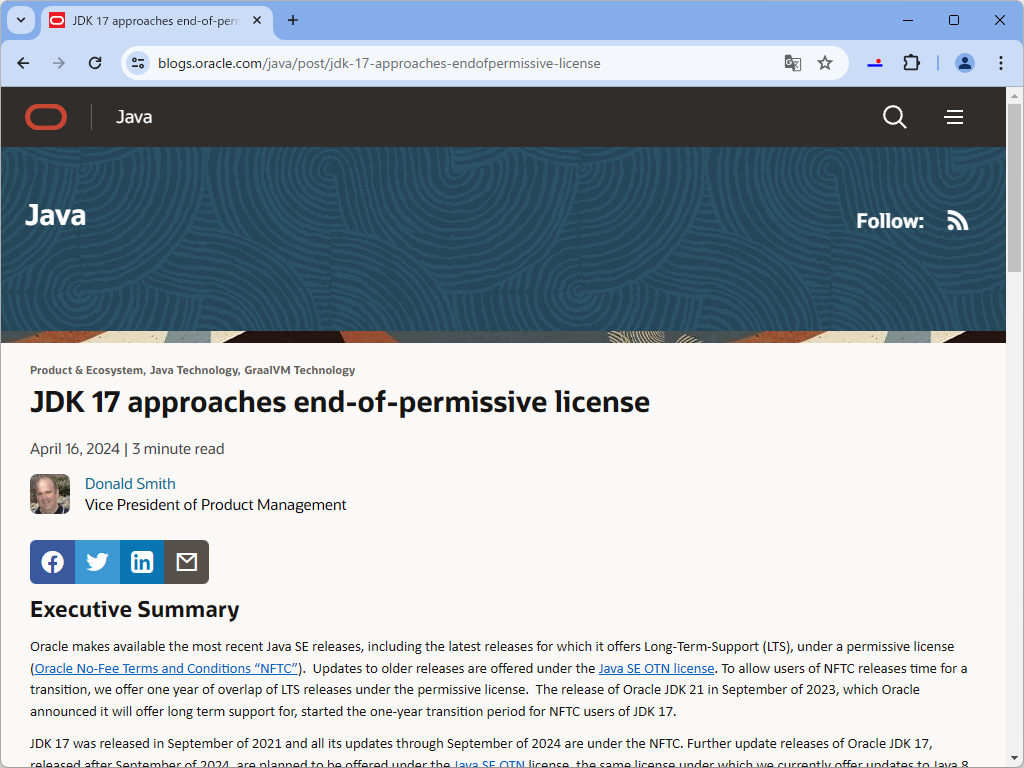Open the Oracle No-Fee Terms and Conditions link
Viewport: 1024px width, 768px height.
pyautogui.click(x=167, y=668)
